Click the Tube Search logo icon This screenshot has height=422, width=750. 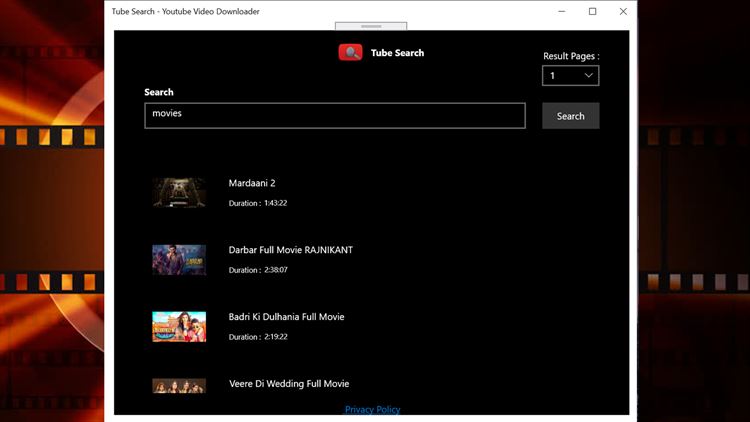coord(350,53)
